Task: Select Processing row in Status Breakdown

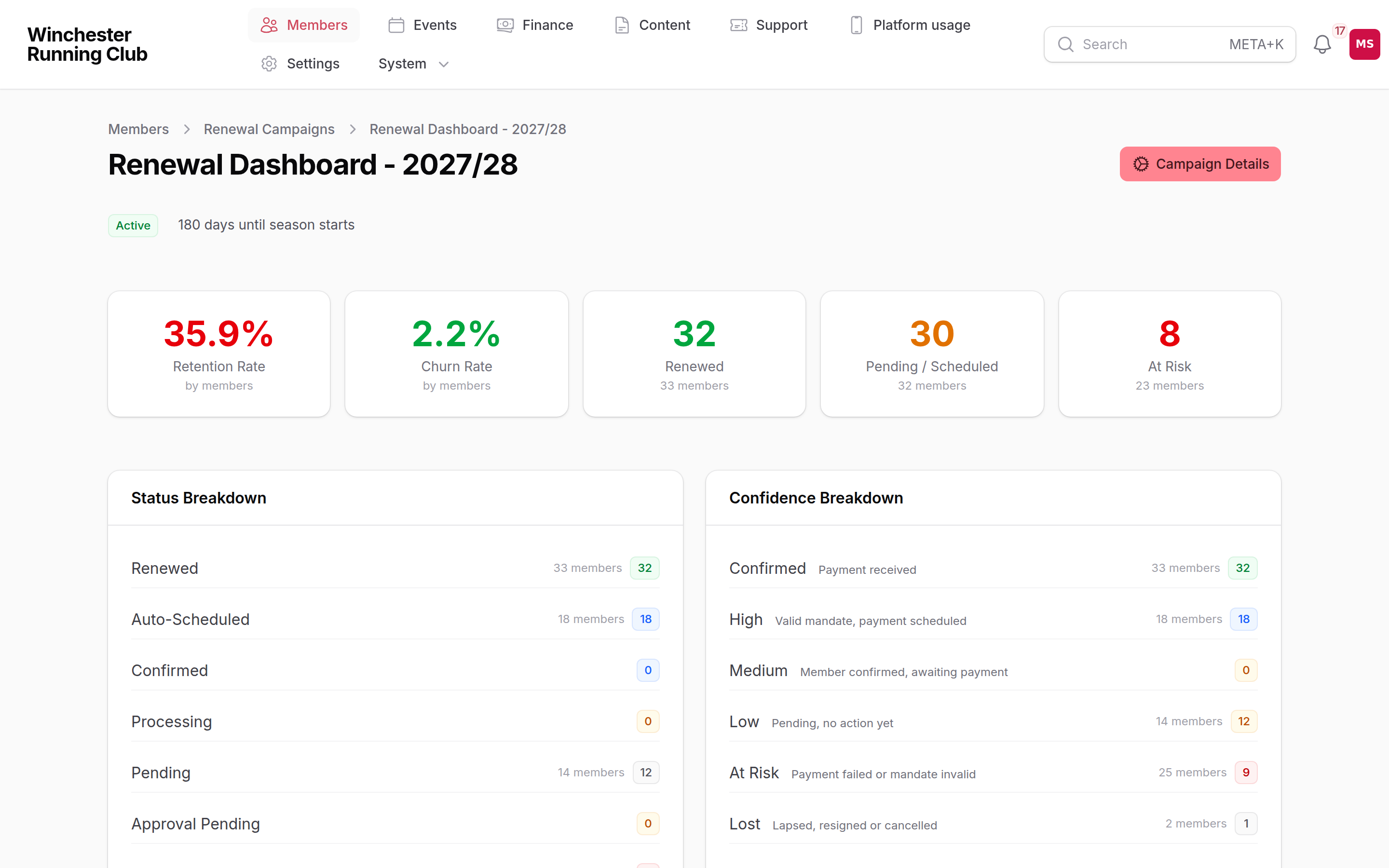Action: (395, 721)
